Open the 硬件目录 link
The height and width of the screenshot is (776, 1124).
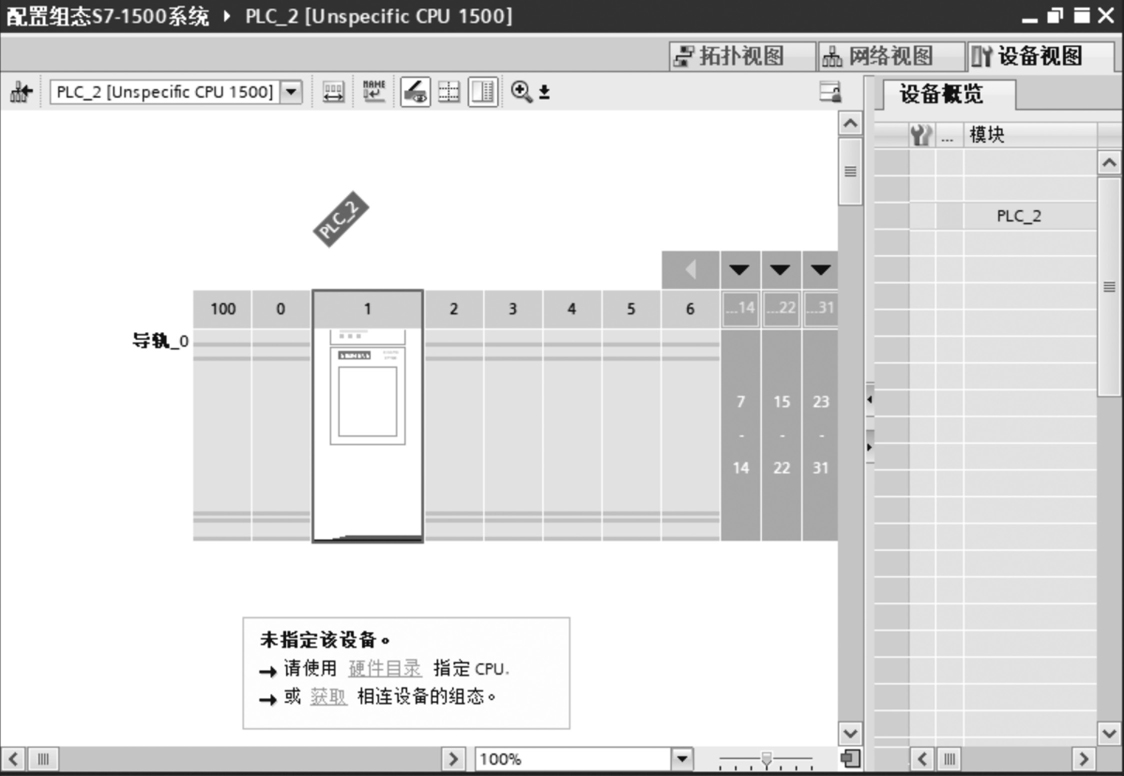click(x=385, y=669)
